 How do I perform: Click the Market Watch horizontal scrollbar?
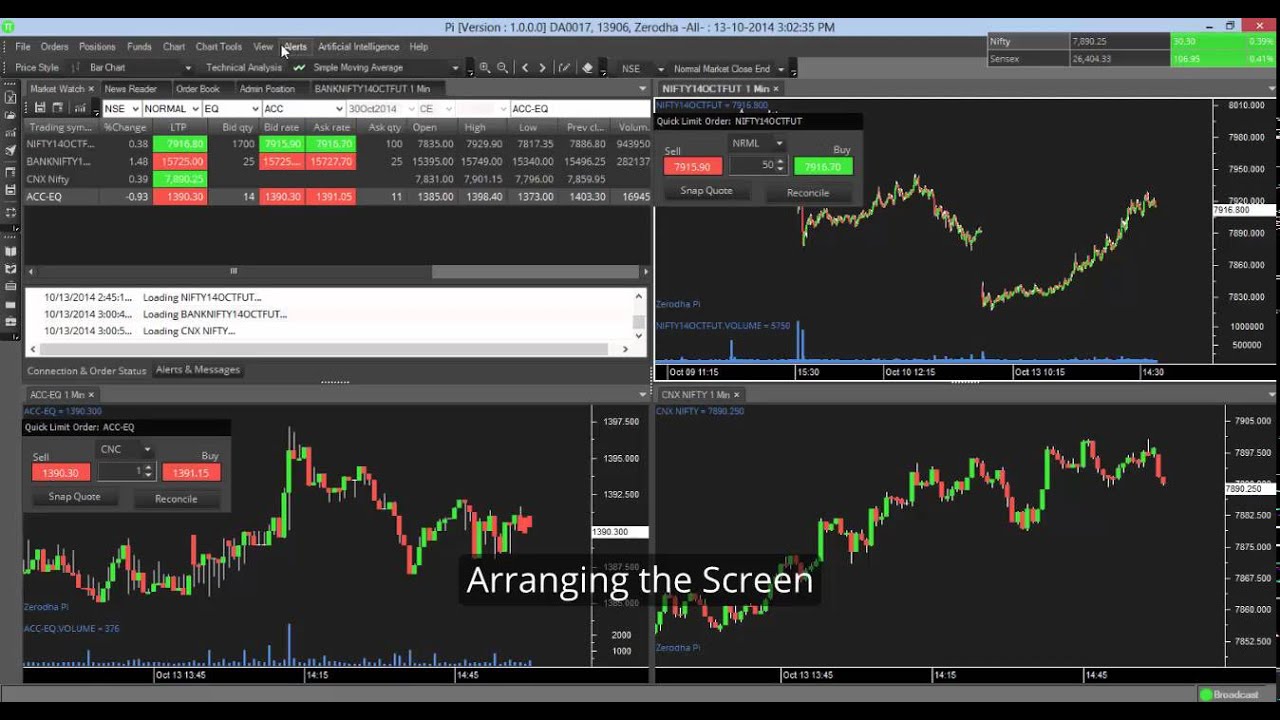click(336, 271)
